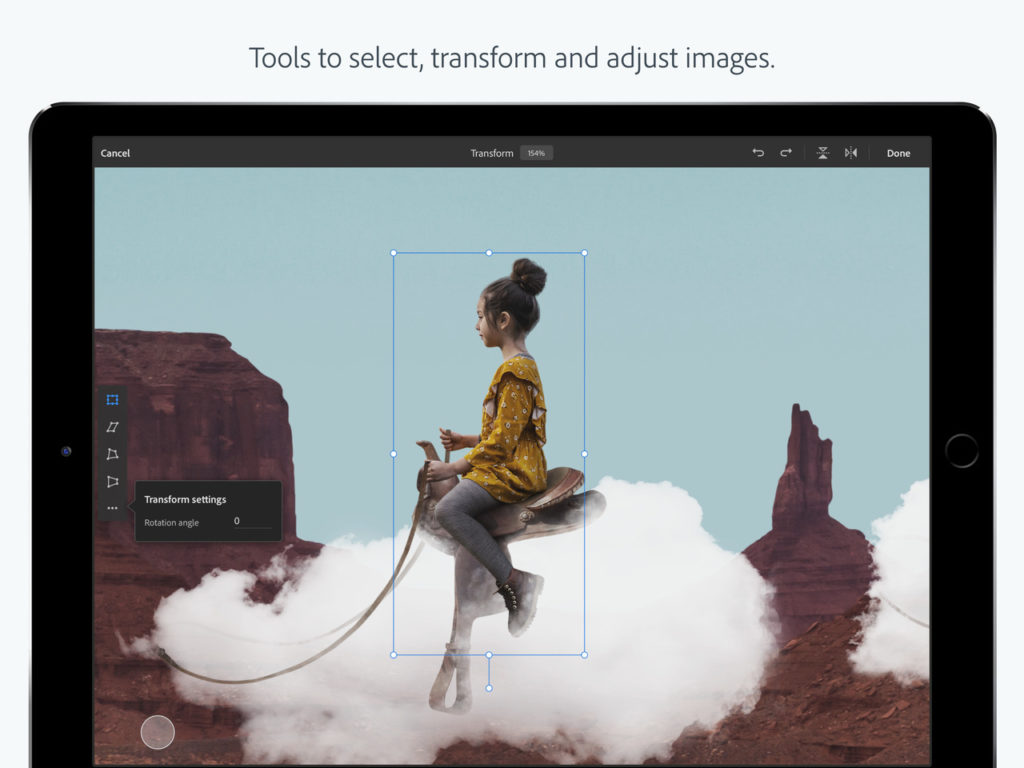The width and height of the screenshot is (1024, 768).
Task: Tap Done to apply the transform
Action: (897, 152)
